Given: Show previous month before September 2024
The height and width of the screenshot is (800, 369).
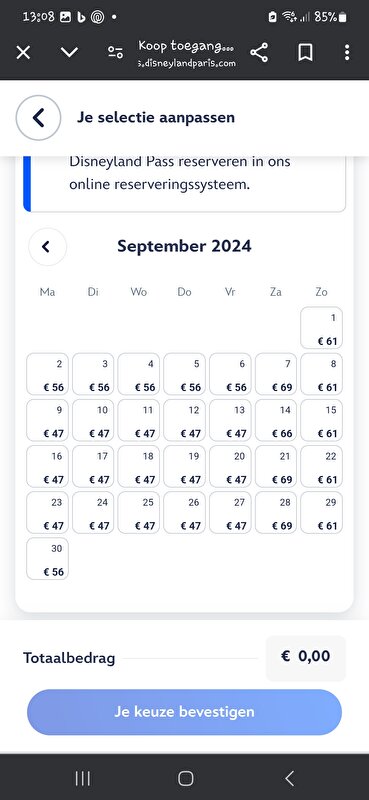Looking at the screenshot, I should tap(47, 247).
